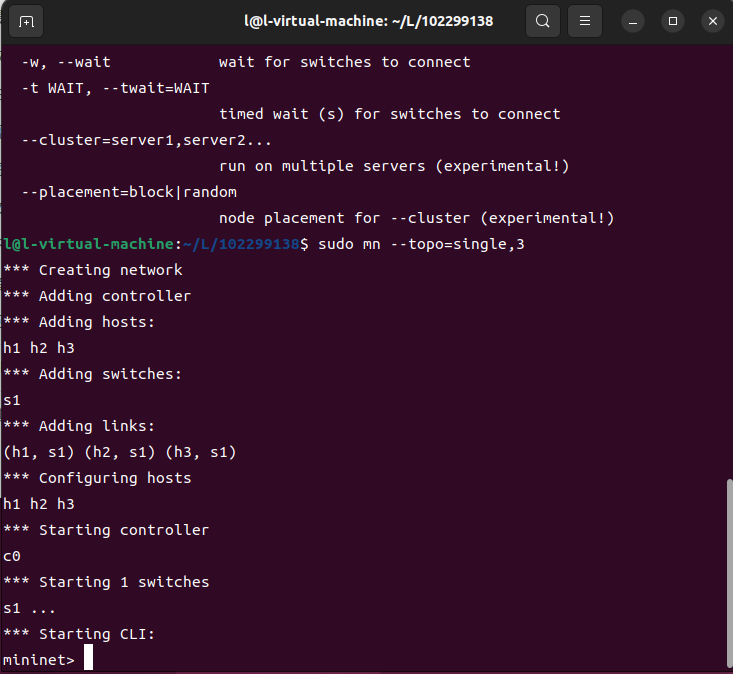Click the '*** Adding switches:' line
This screenshot has height=674, width=733.
pos(93,374)
